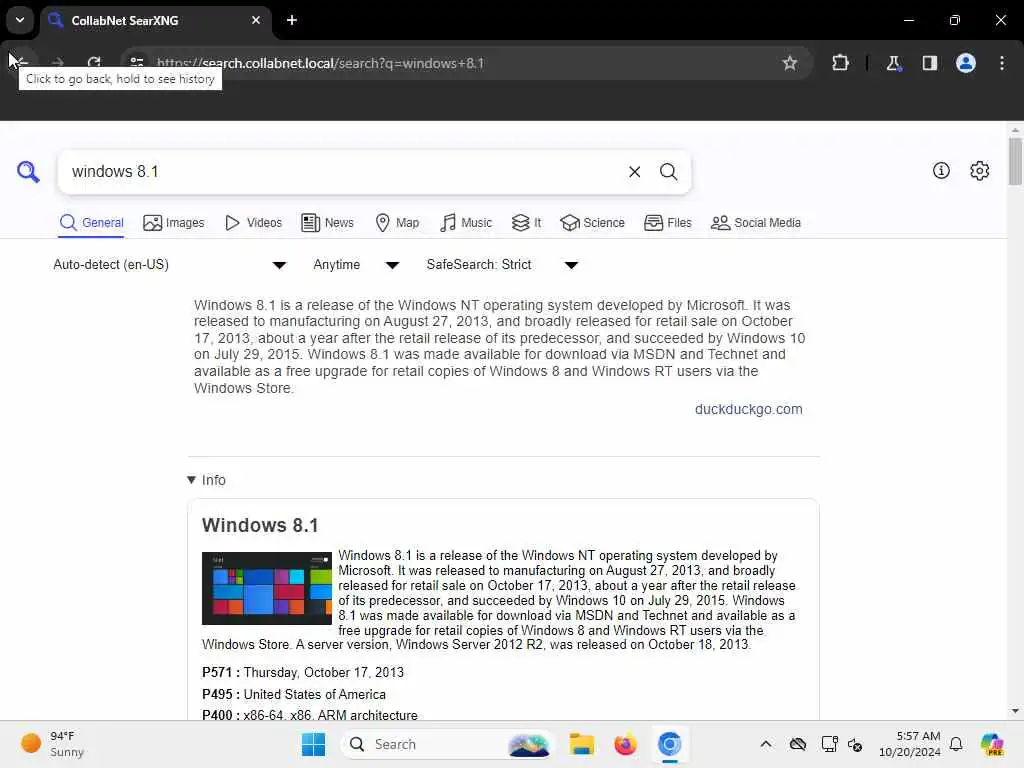Switch to the Map tab
1024x768 pixels.
pos(397,223)
